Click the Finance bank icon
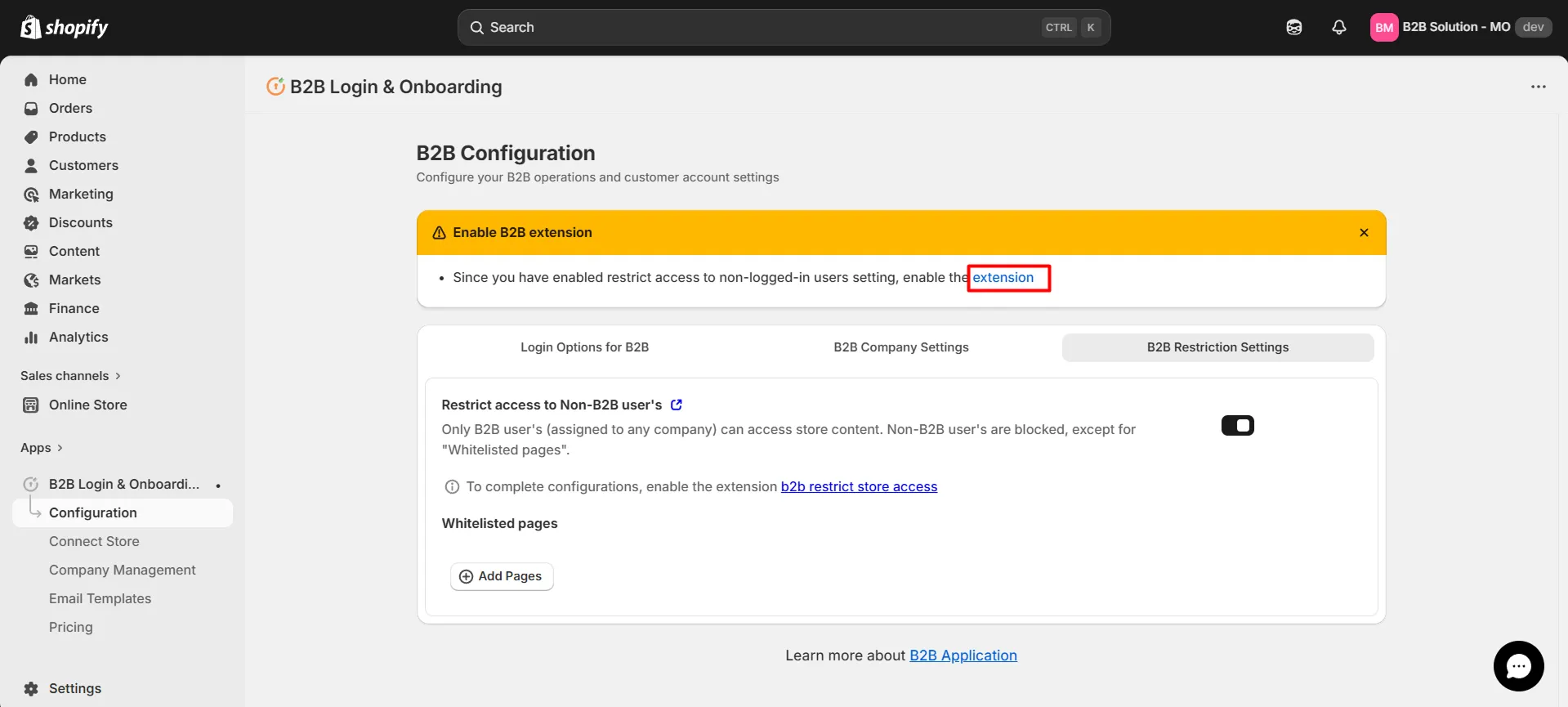Image resolution: width=1568 pixels, height=707 pixels. point(31,308)
